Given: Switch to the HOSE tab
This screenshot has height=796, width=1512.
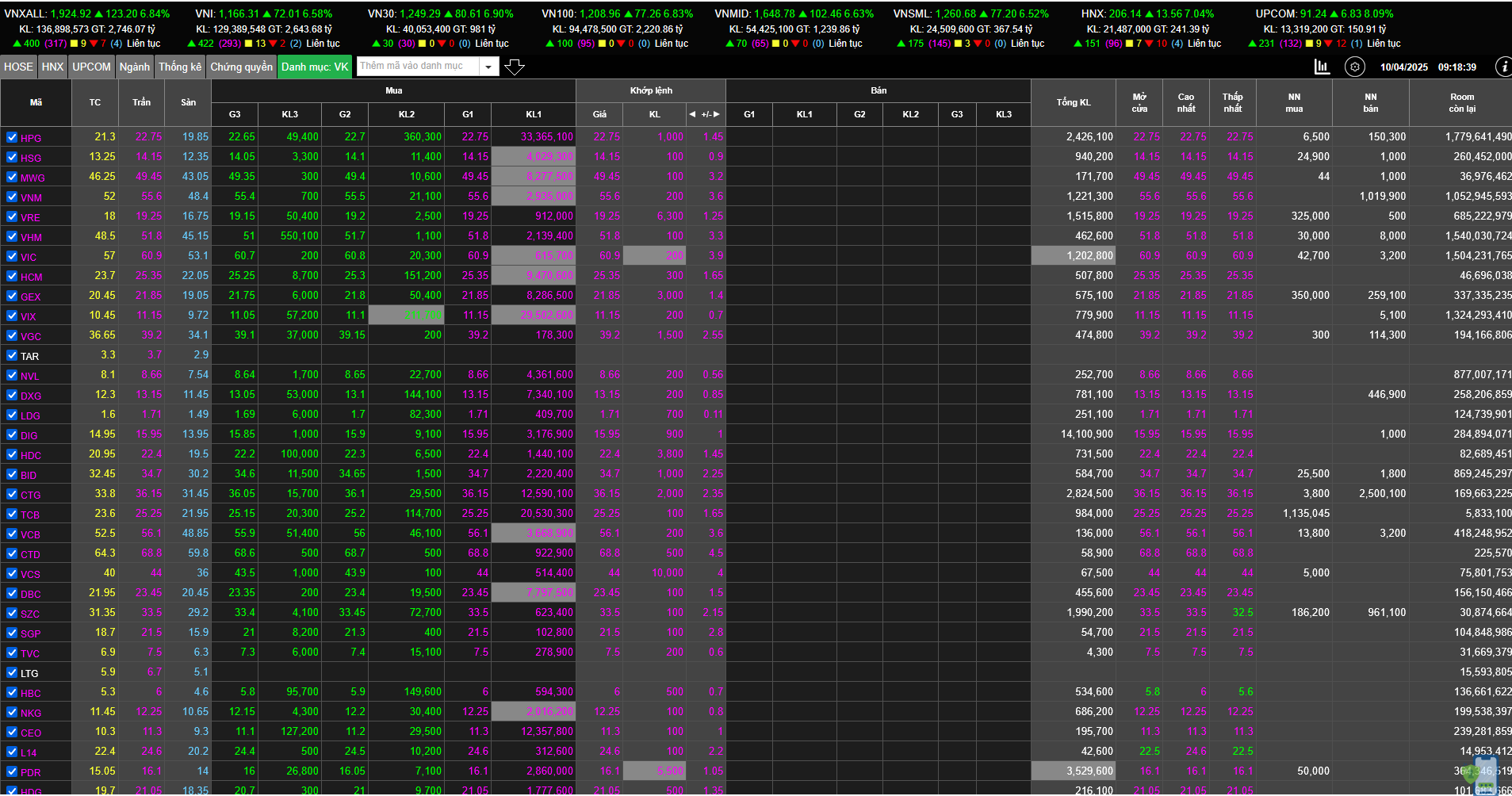Looking at the screenshot, I should point(18,67).
